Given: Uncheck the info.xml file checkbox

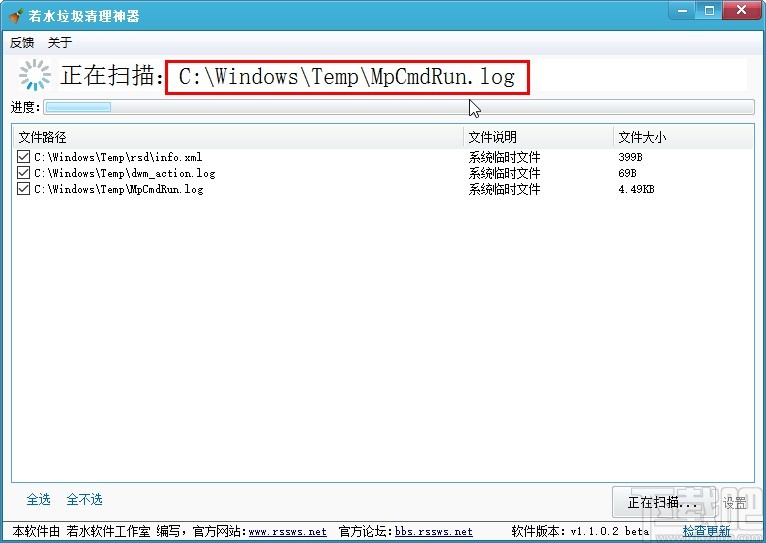Looking at the screenshot, I should (23, 157).
